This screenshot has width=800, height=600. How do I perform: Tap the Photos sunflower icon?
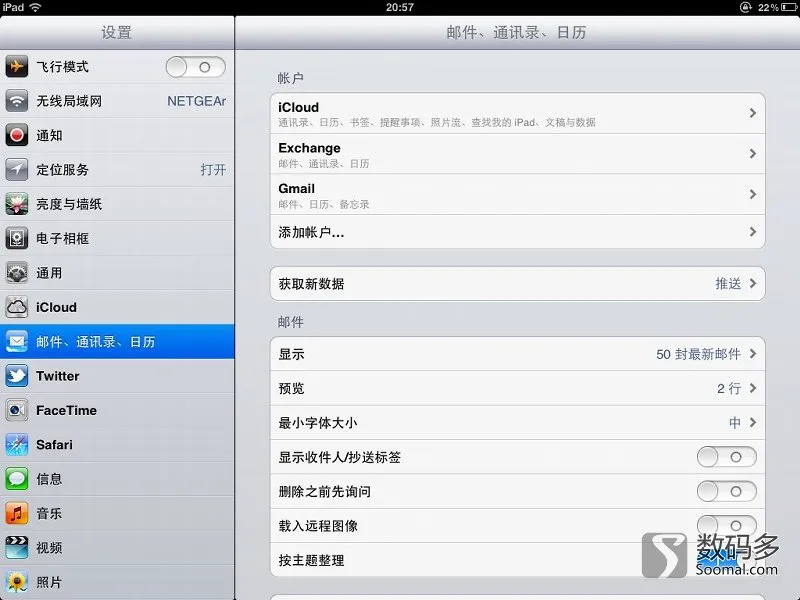tap(16, 582)
